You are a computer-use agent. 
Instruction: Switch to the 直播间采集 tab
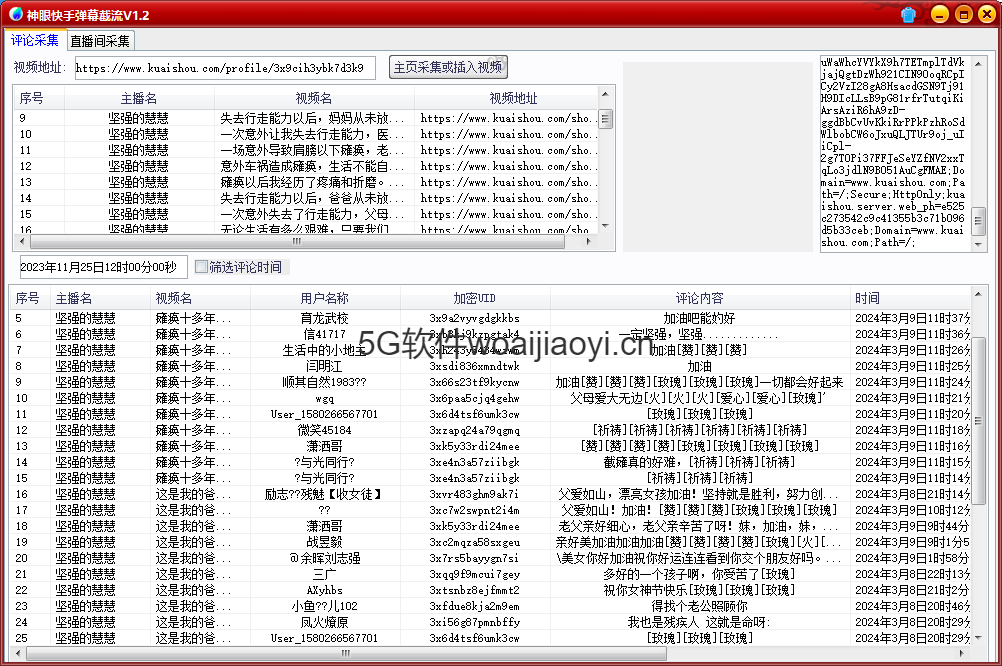[100, 41]
